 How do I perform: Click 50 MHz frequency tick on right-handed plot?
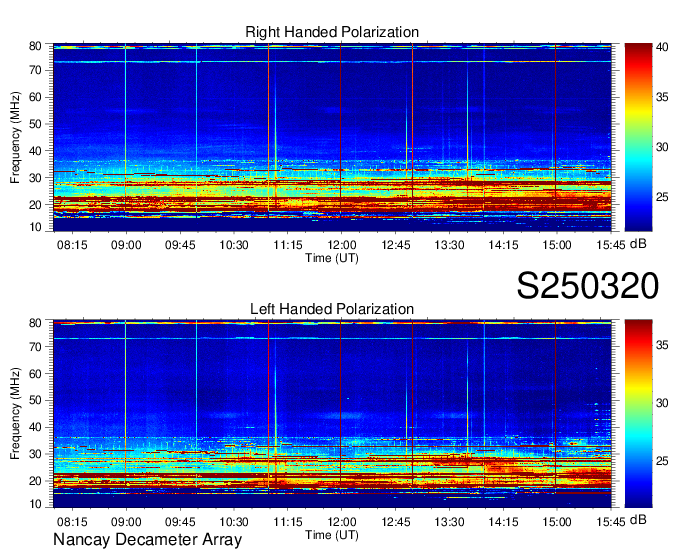click(x=35, y=124)
